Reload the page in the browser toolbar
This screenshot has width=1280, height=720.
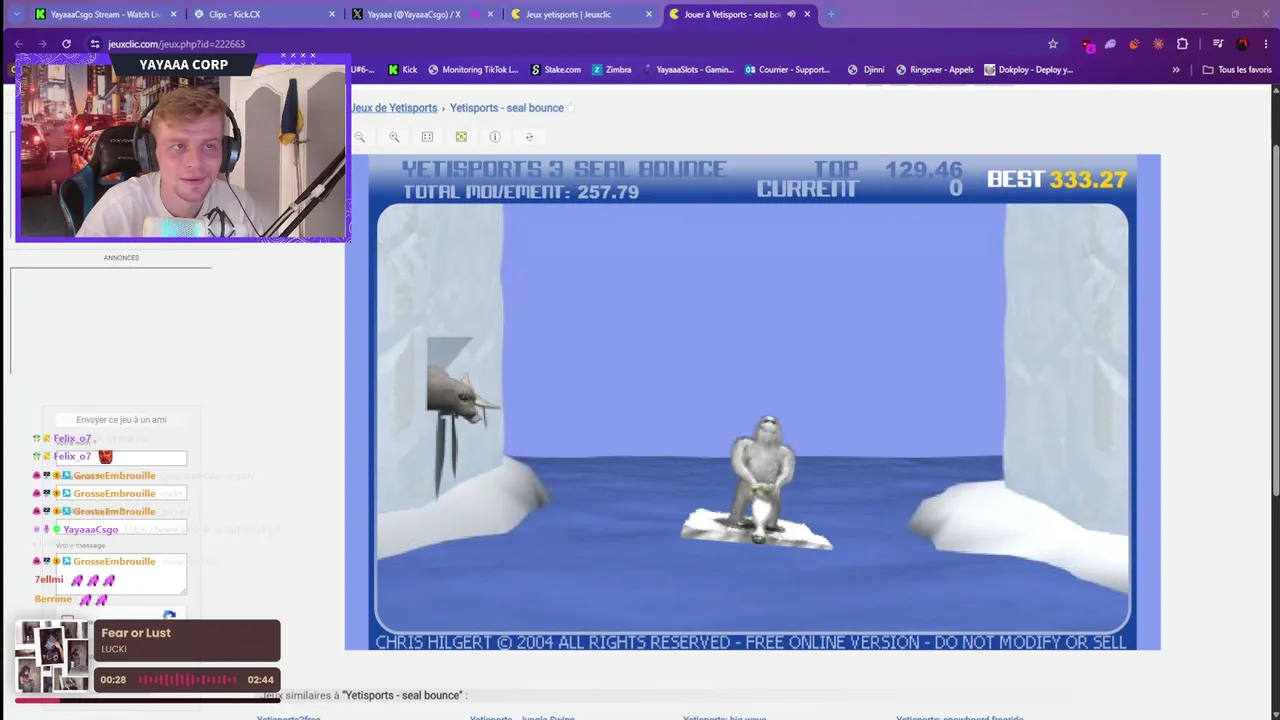click(x=66, y=44)
